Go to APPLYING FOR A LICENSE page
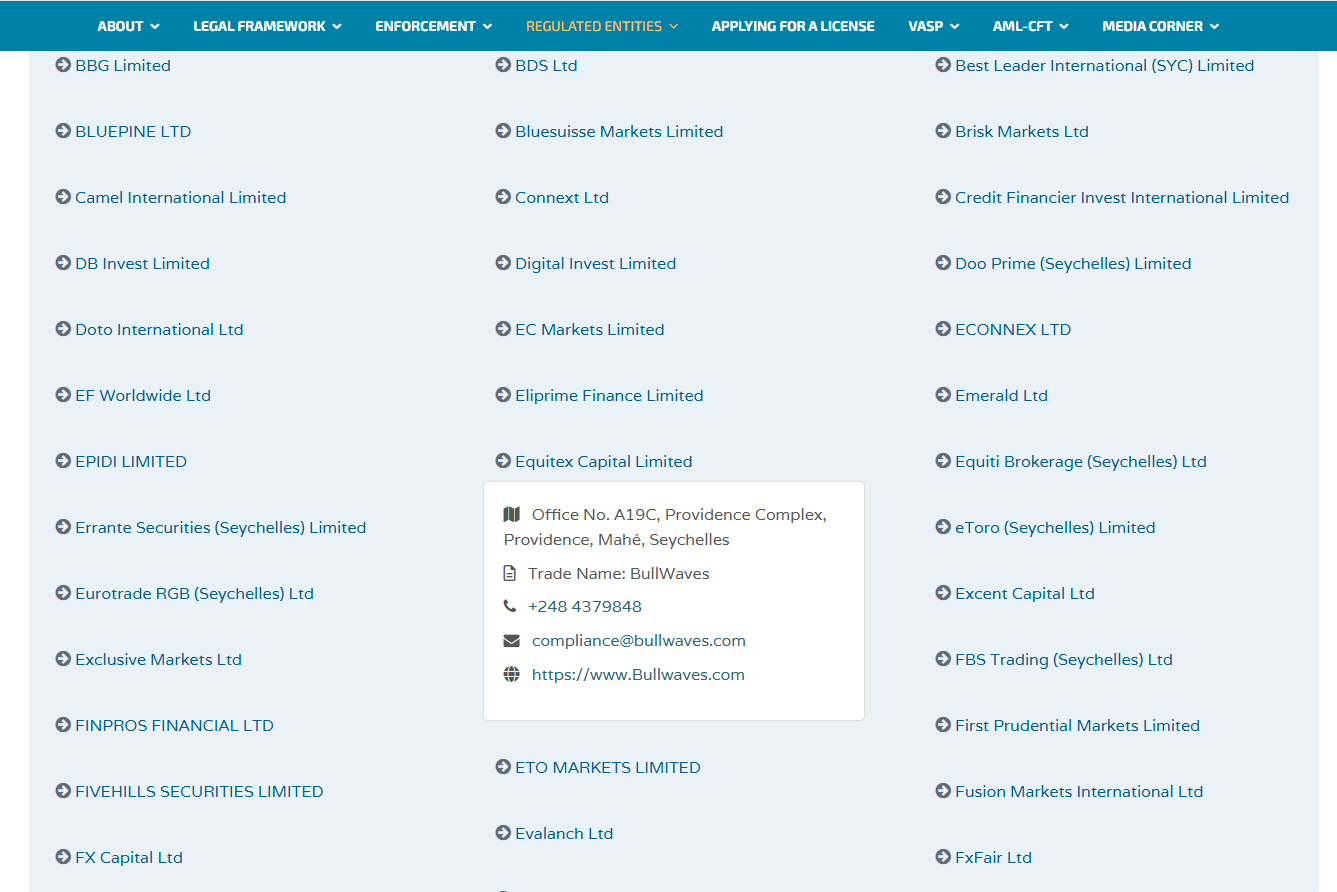Image resolution: width=1337 pixels, height=892 pixels. (x=793, y=26)
